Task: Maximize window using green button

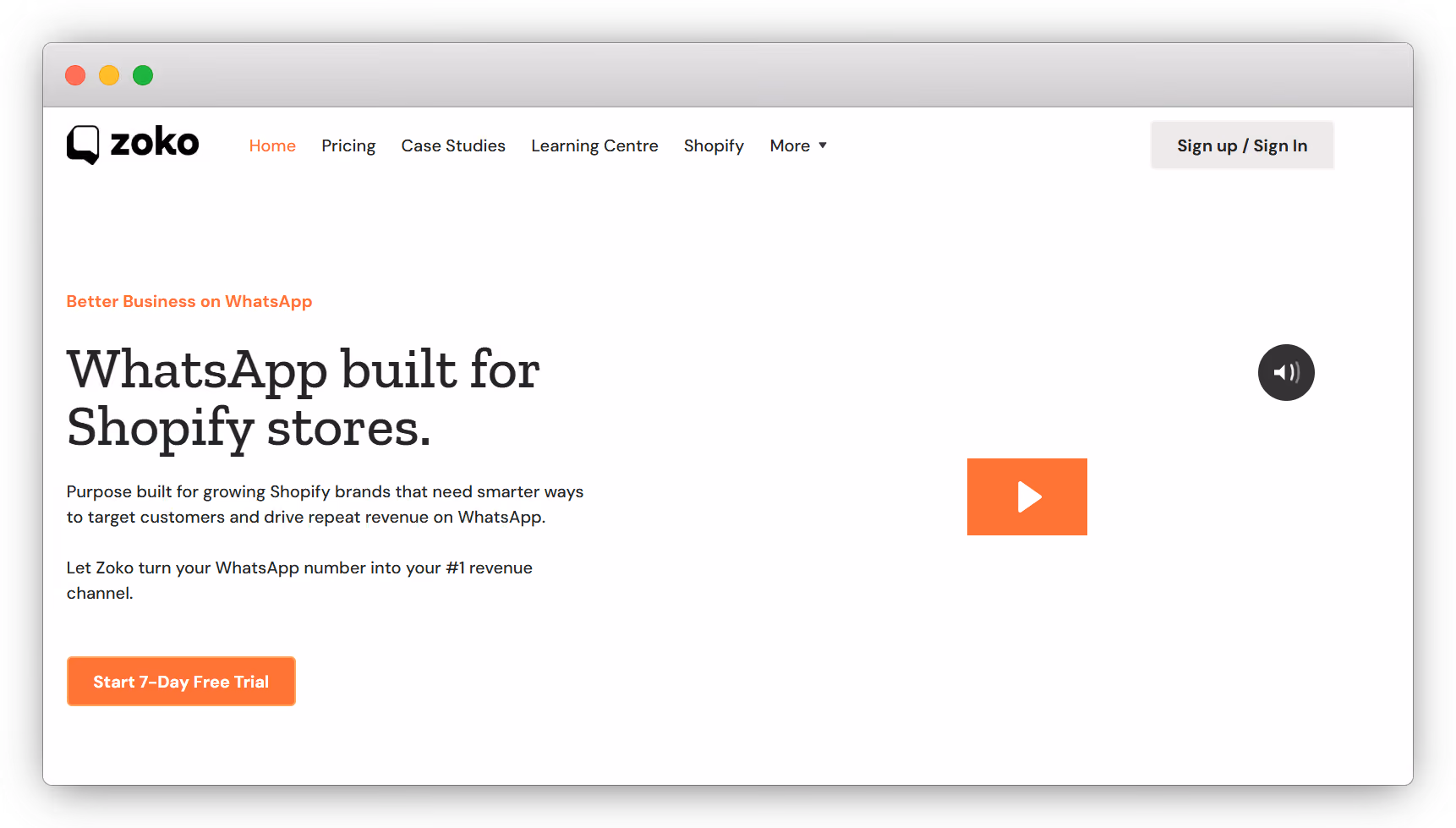Action: (143, 75)
